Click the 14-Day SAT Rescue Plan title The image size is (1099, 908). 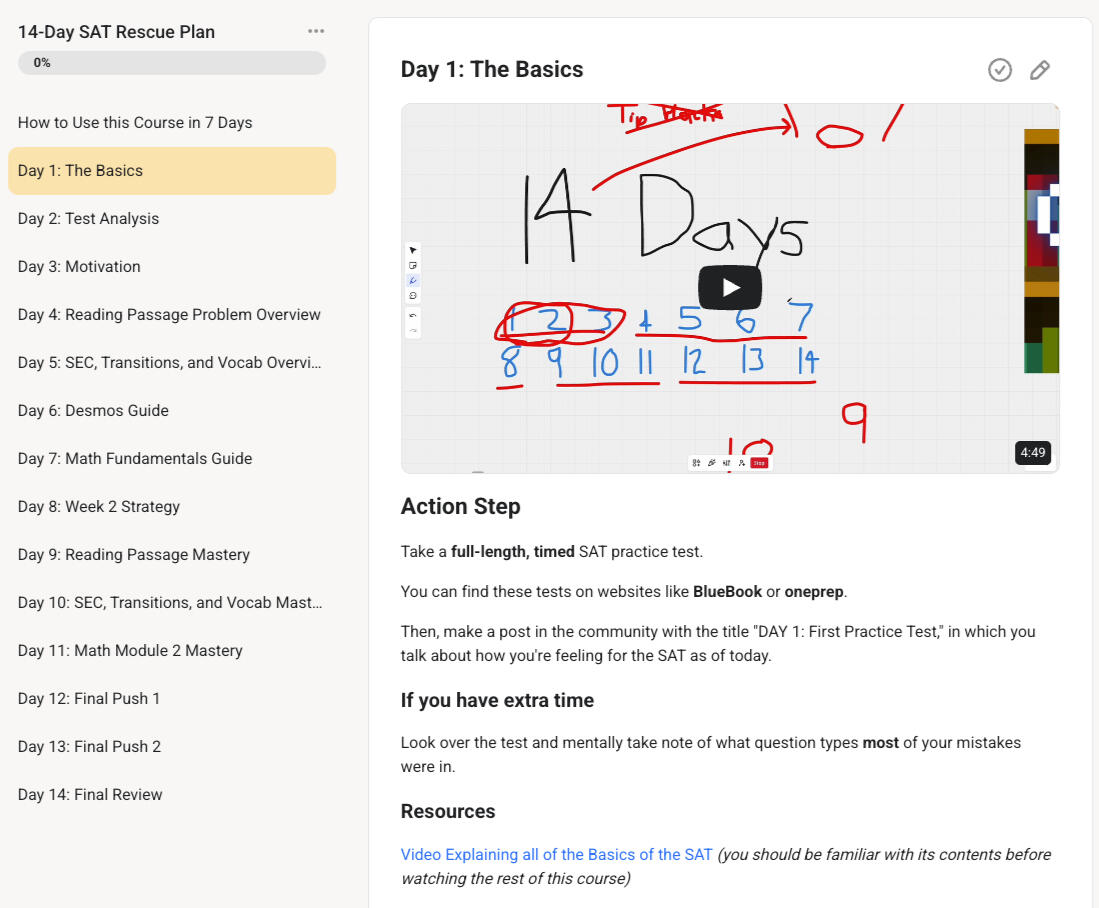[116, 32]
